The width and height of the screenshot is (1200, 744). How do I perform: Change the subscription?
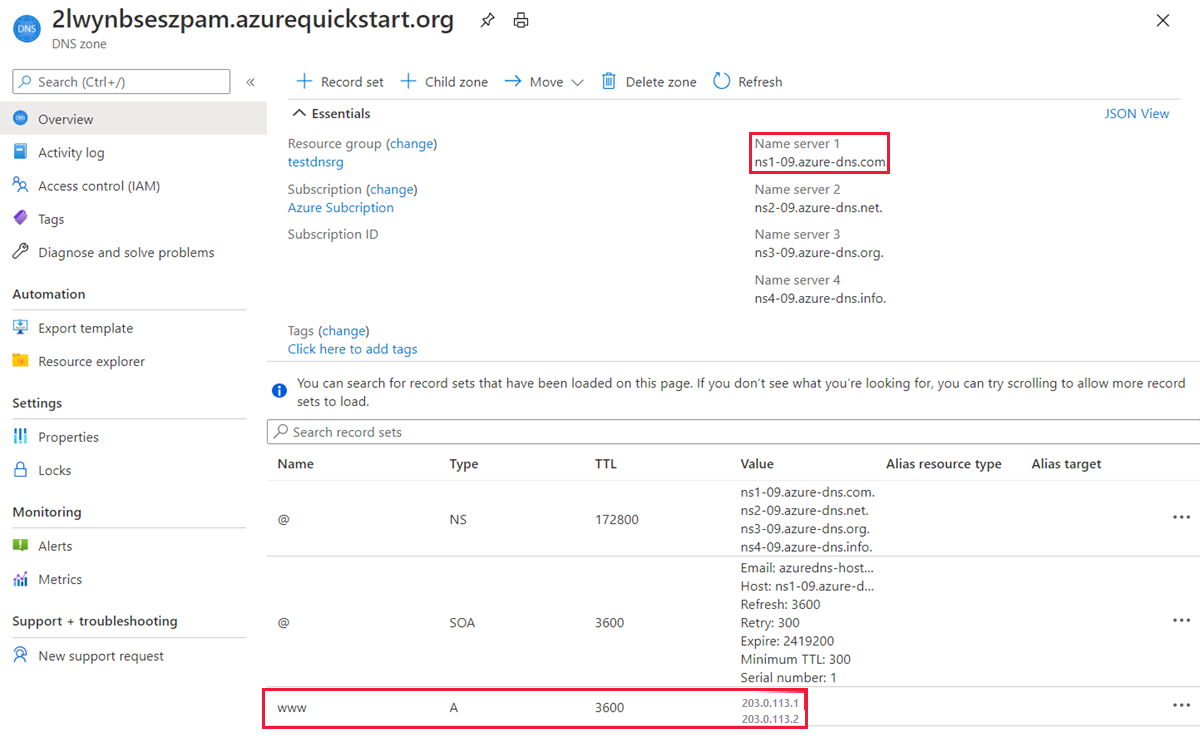click(x=391, y=189)
